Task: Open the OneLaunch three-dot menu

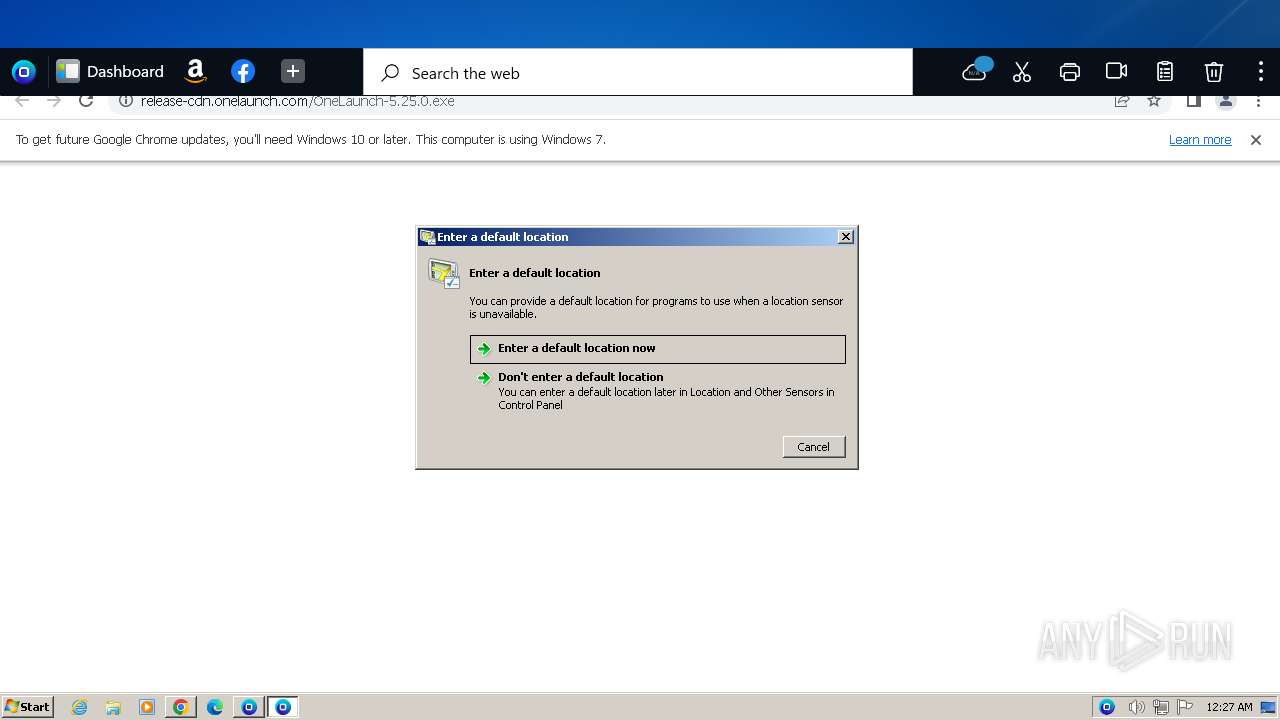Action: coord(1261,71)
